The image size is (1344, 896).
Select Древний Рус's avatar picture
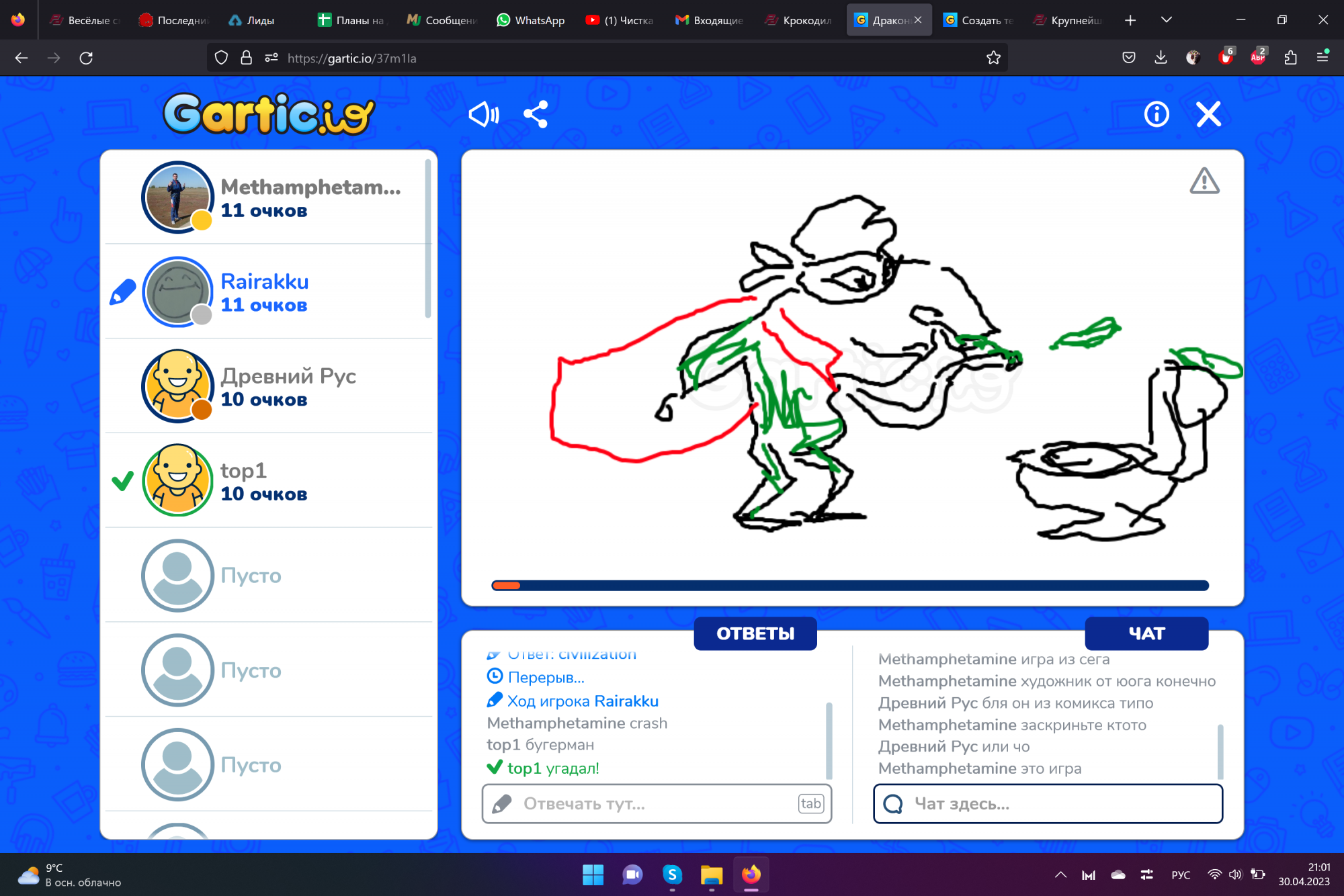coord(177,387)
